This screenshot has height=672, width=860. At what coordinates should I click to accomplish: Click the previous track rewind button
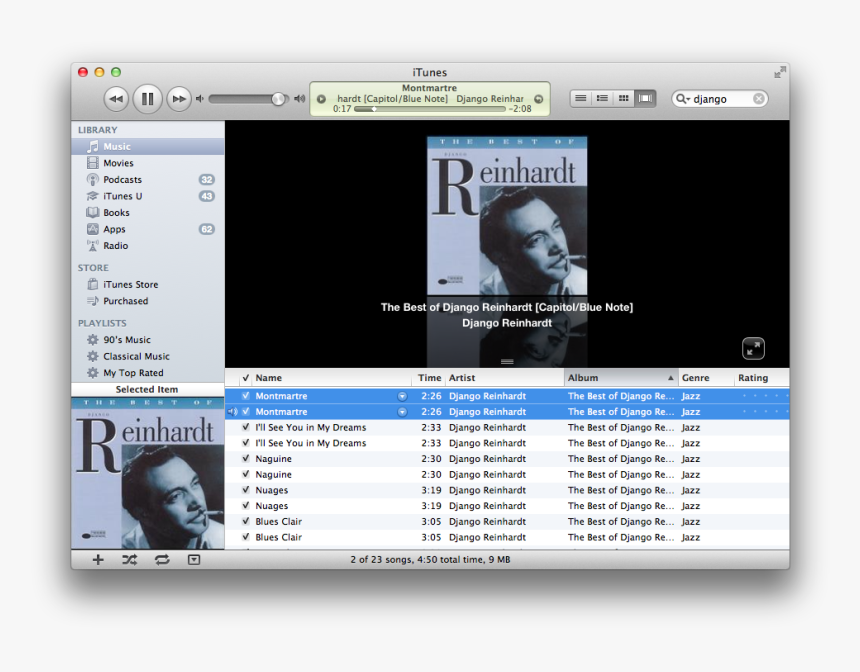click(116, 99)
